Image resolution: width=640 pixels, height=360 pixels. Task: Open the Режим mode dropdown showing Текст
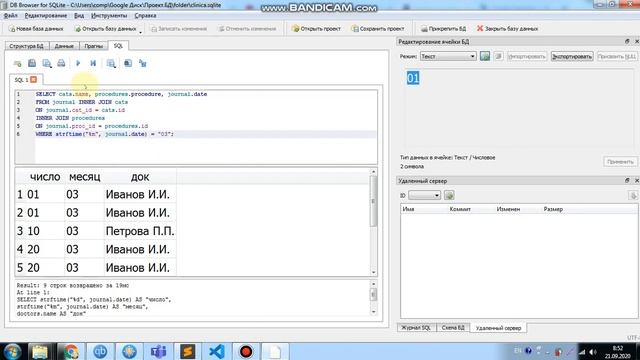[448, 56]
